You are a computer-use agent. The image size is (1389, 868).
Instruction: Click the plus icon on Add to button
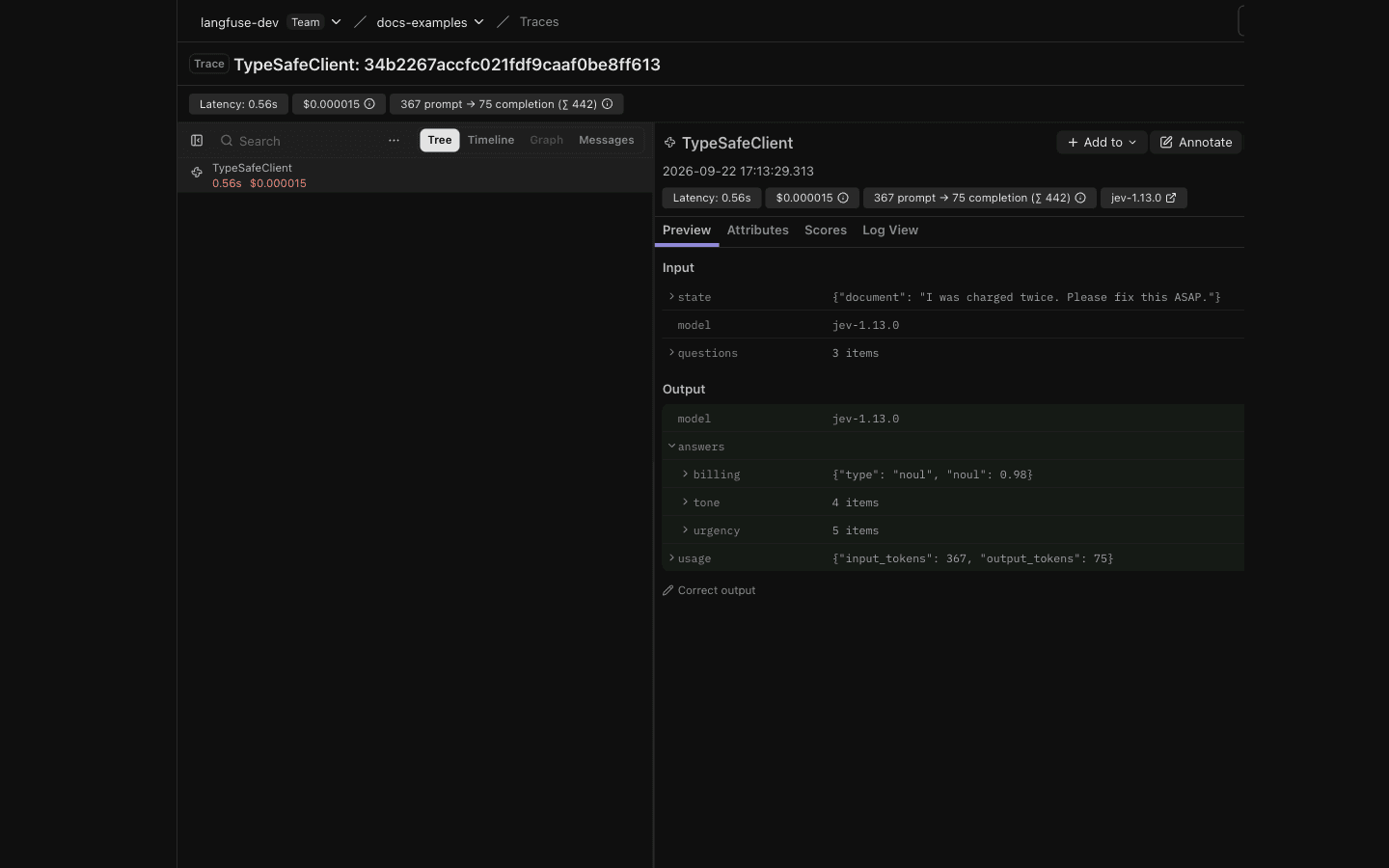point(1073,143)
